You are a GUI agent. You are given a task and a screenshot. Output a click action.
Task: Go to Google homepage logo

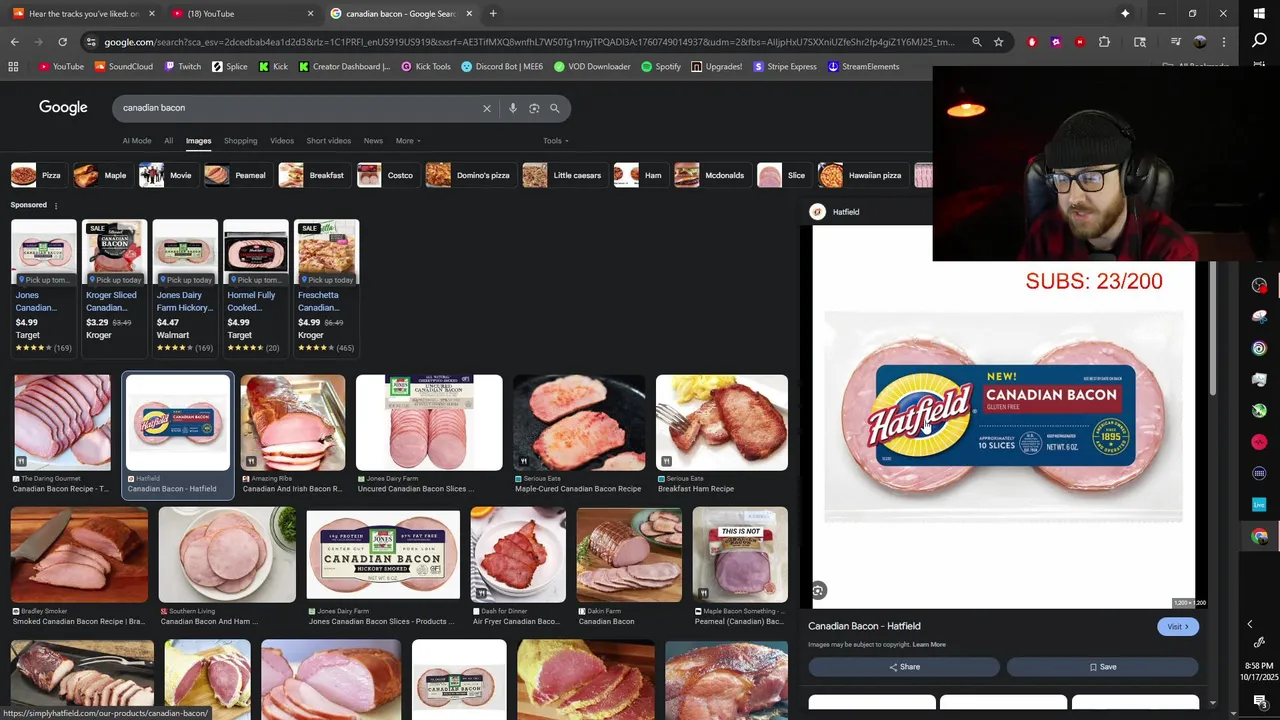pos(63,107)
